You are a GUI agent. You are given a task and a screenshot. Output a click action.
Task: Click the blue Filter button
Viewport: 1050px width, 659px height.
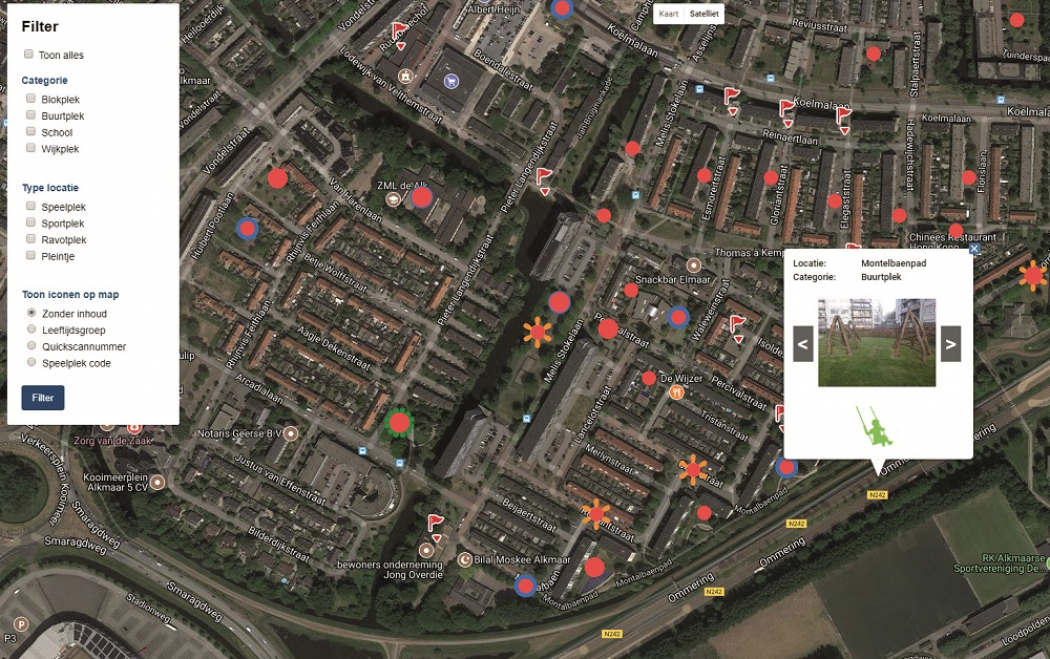(x=43, y=397)
